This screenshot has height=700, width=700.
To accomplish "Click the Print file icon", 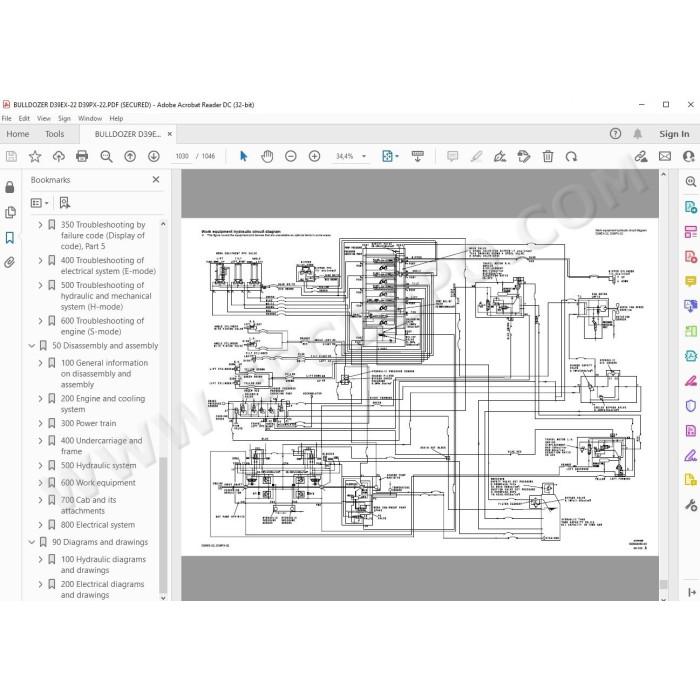I will click(82, 156).
